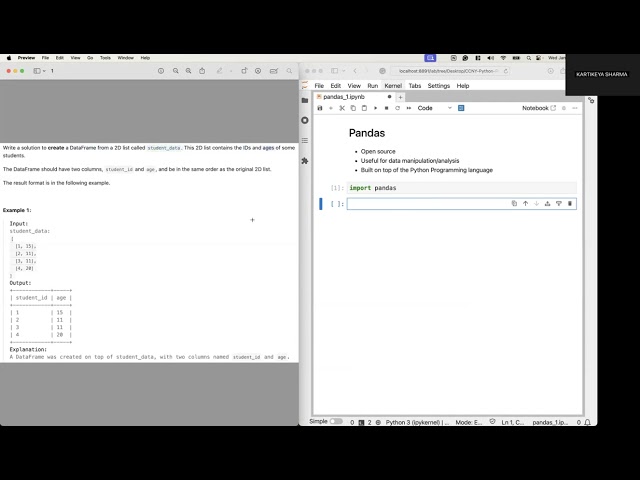Save the notebook with the save icon
640x480 pixels.
320,108
